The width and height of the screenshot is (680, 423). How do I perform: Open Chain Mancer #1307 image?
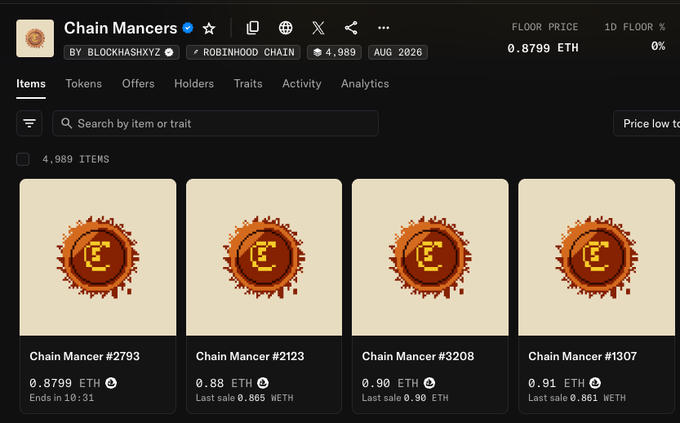coord(596,257)
